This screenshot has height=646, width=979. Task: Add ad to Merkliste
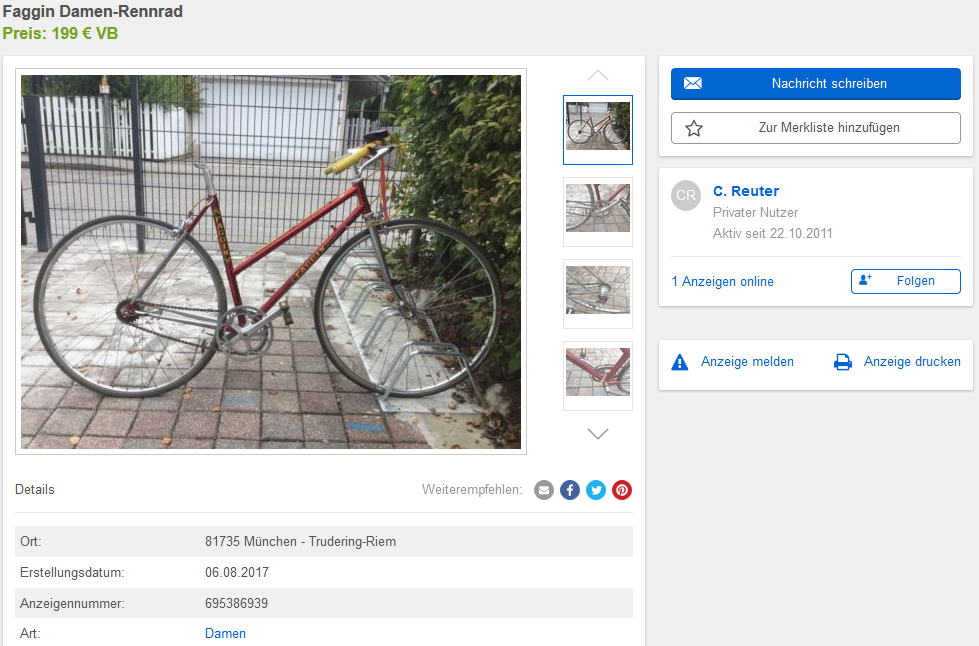[x=815, y=128]
